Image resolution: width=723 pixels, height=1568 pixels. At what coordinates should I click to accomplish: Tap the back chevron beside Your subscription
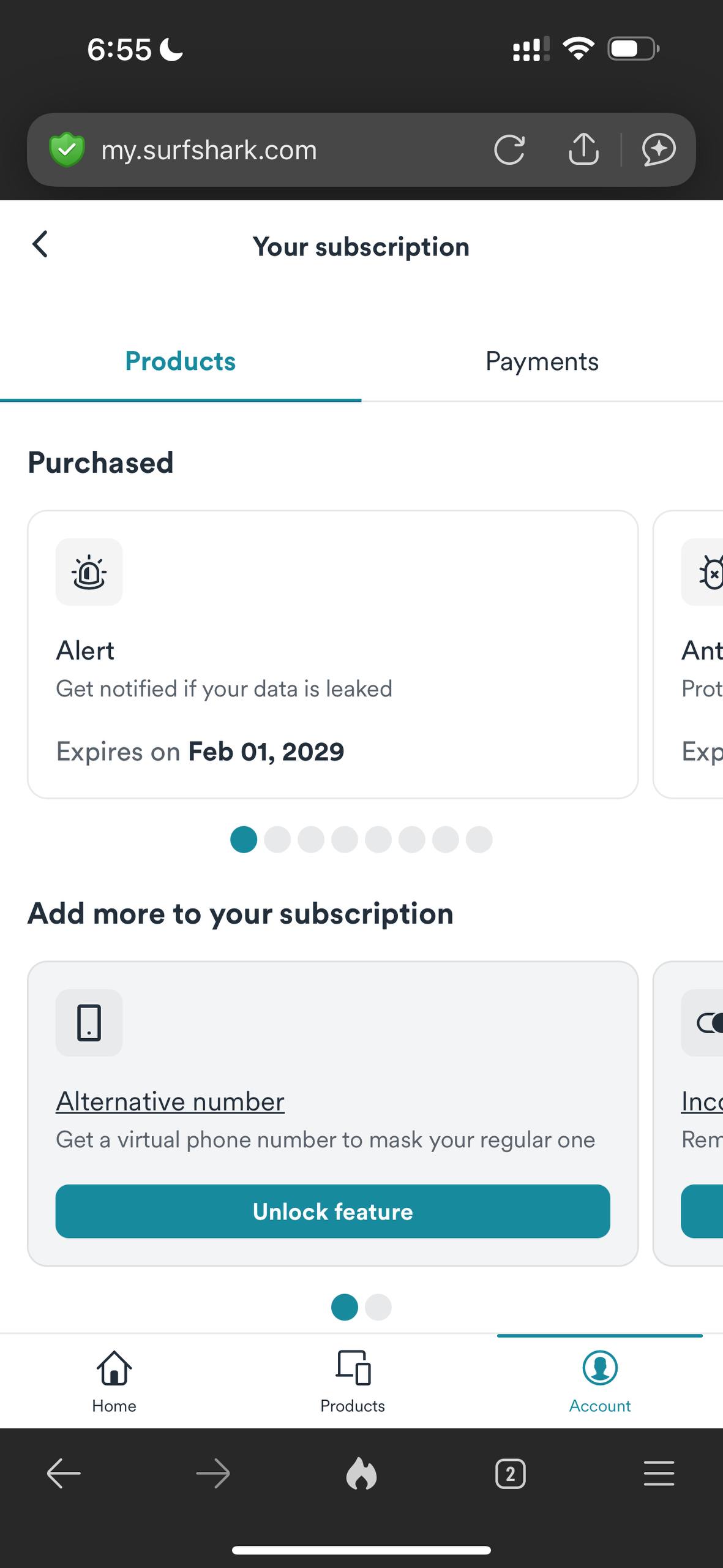pyautogui.click(x=40, y=244)
